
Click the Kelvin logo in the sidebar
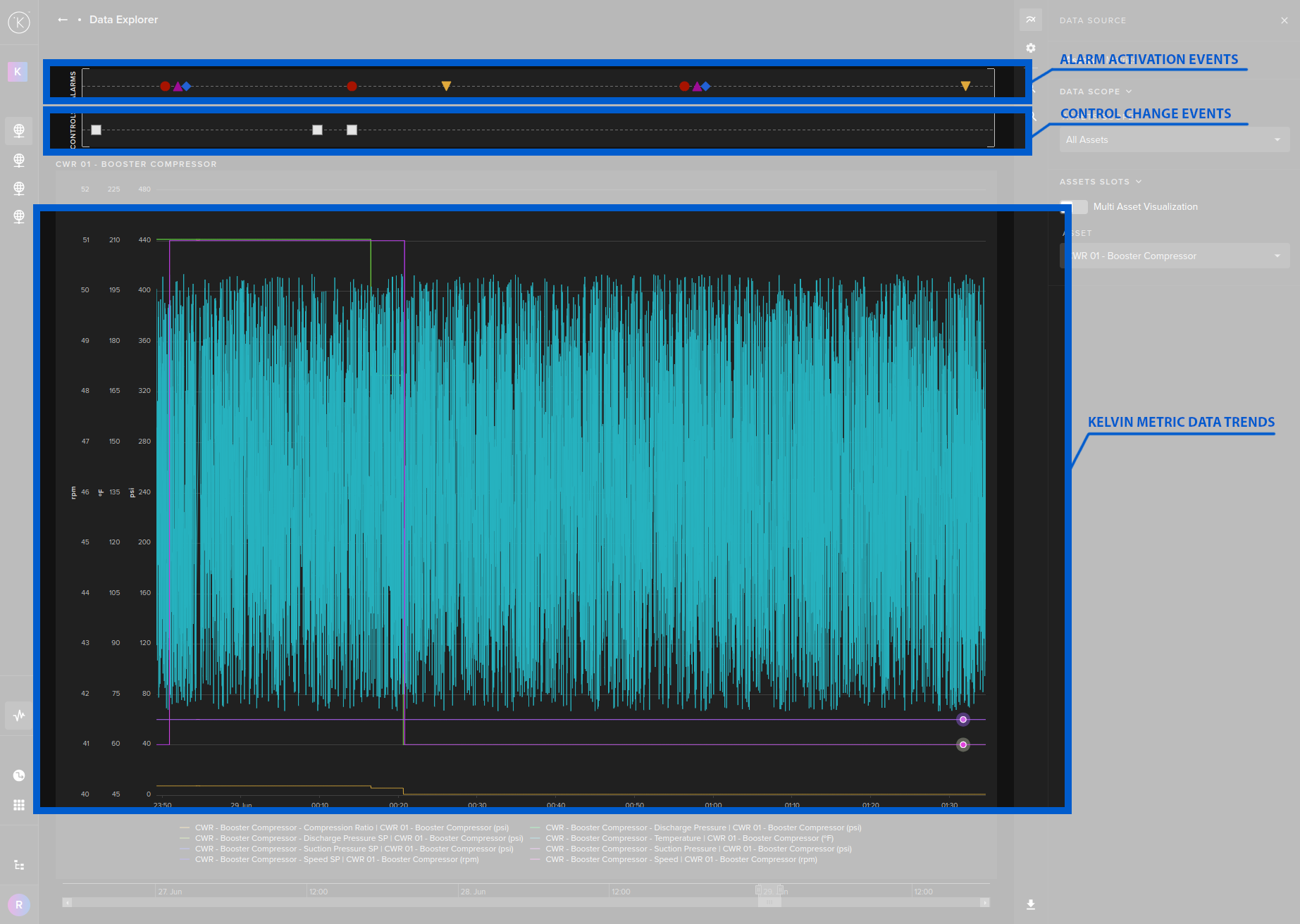(19, 23)
